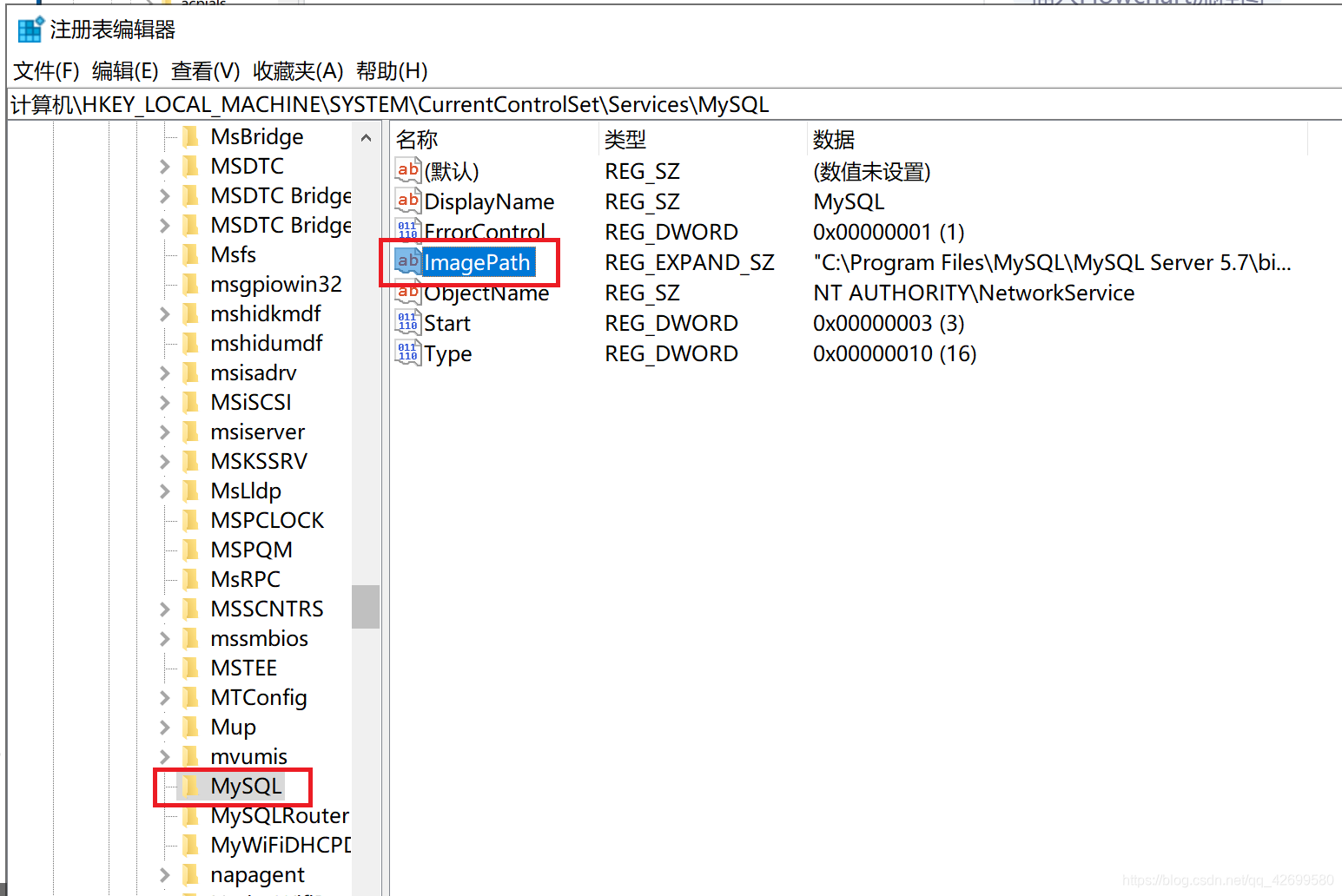Image resolution: width=1342 pixels, height=896 pixels.
Task: Click the mshidumdf folder icon
Action: [190, 343]
